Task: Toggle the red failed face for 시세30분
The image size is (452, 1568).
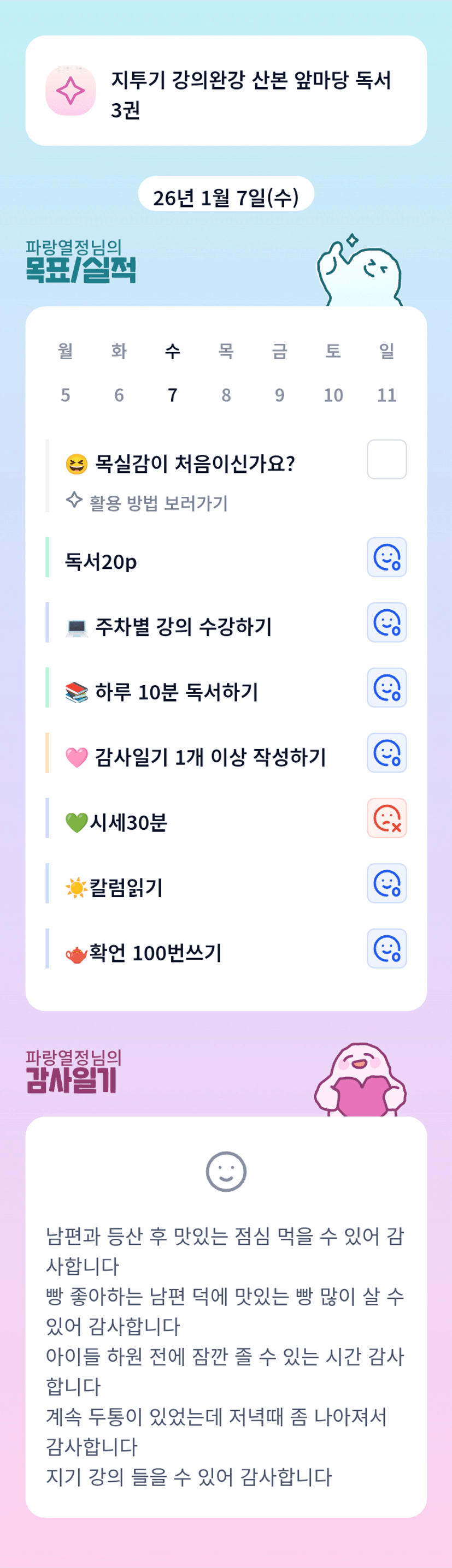Action: (x=387, y=818)
